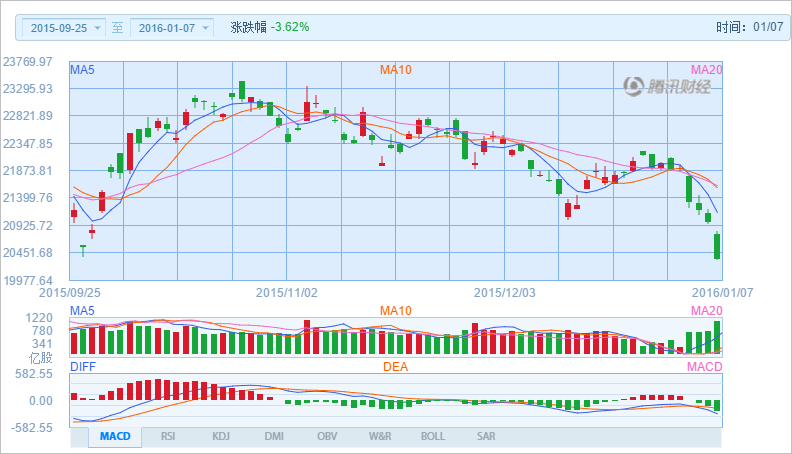
Task: Click the 至 separator between dates
Action: pos(117,27)
